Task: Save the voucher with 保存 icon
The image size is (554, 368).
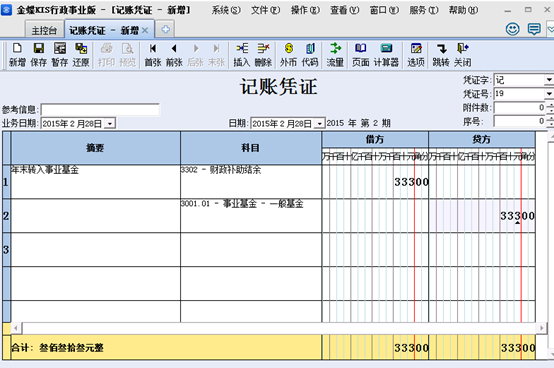Action: pos(39,55)
